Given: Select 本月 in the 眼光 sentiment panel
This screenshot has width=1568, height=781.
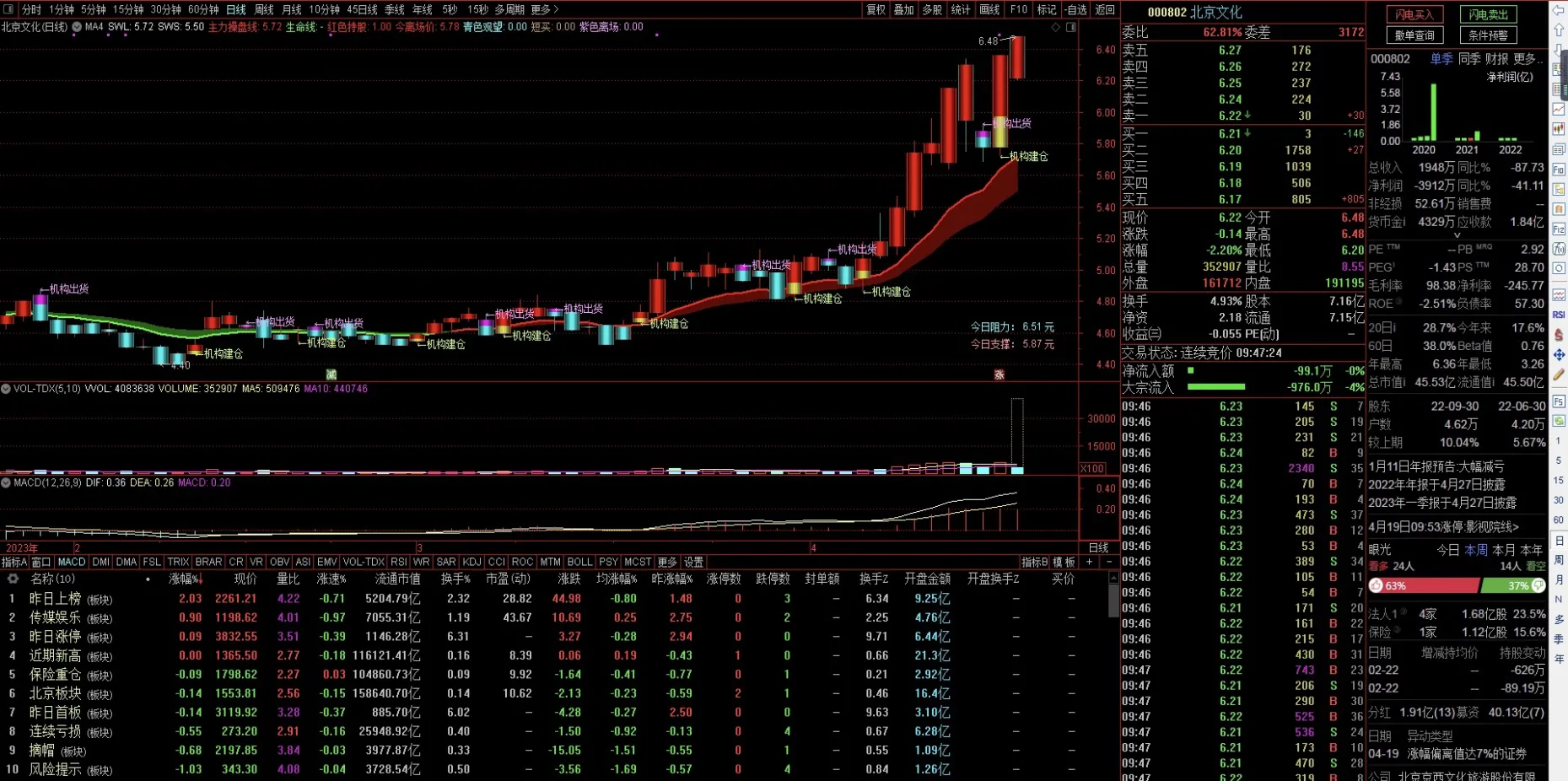Looking at the screenshot, I should click(x=1504, y=549).
